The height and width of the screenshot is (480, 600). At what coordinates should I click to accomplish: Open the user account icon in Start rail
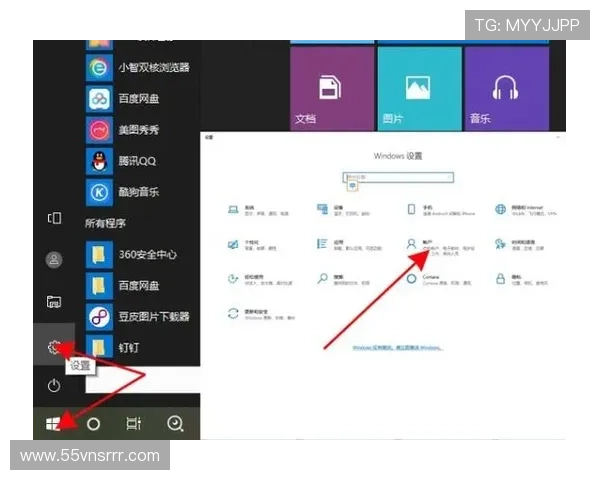click(54, 260)
